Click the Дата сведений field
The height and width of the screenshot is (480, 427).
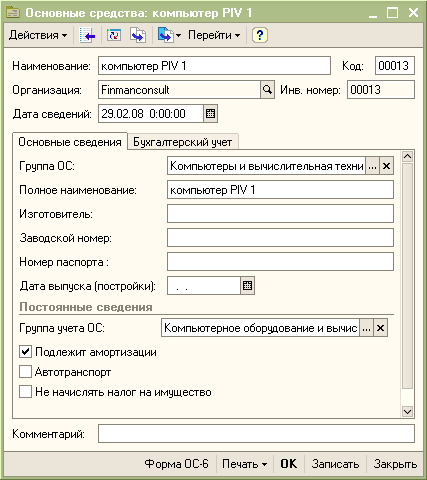(x=151, y=114)
